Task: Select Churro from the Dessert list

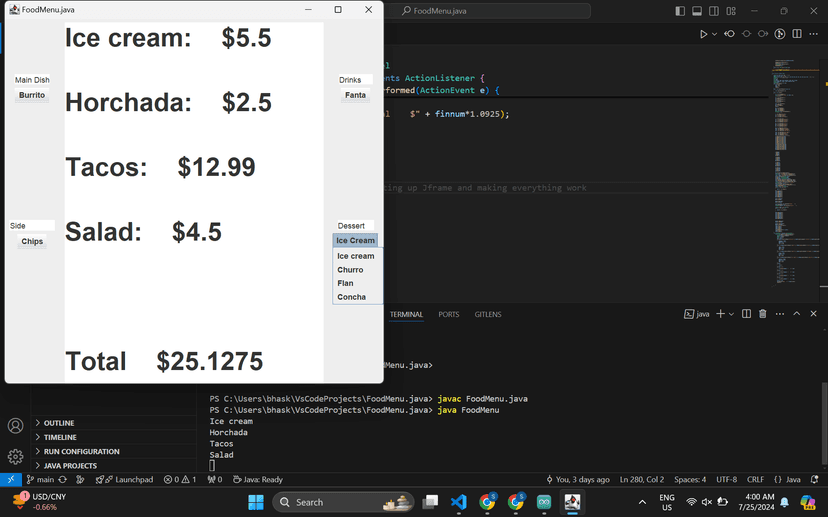Action: tap(350, 270)
